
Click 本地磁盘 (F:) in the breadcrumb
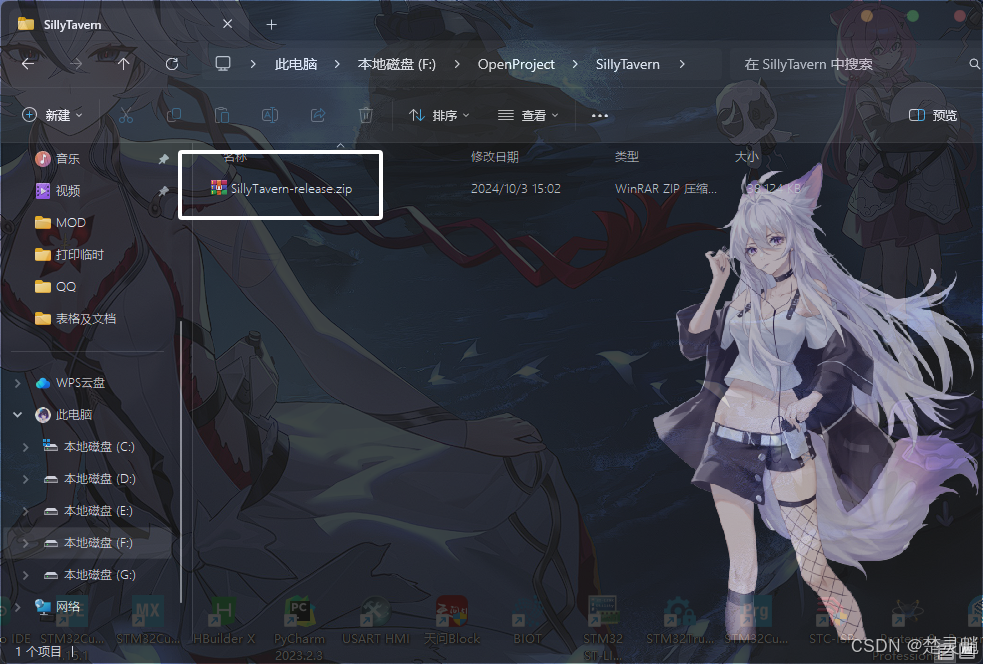[396, 64]
